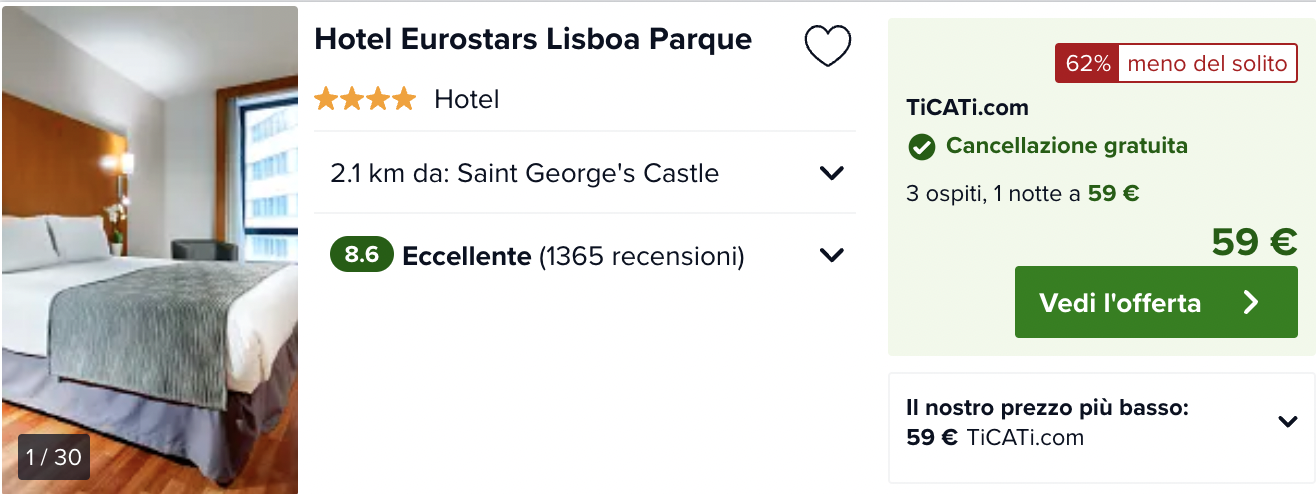Click the large 59 € price

pyautogui.click(x=1254, y=241)
